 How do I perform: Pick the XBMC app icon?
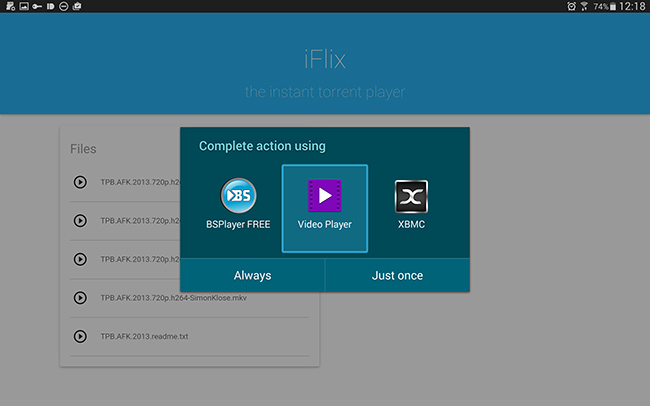411,196
